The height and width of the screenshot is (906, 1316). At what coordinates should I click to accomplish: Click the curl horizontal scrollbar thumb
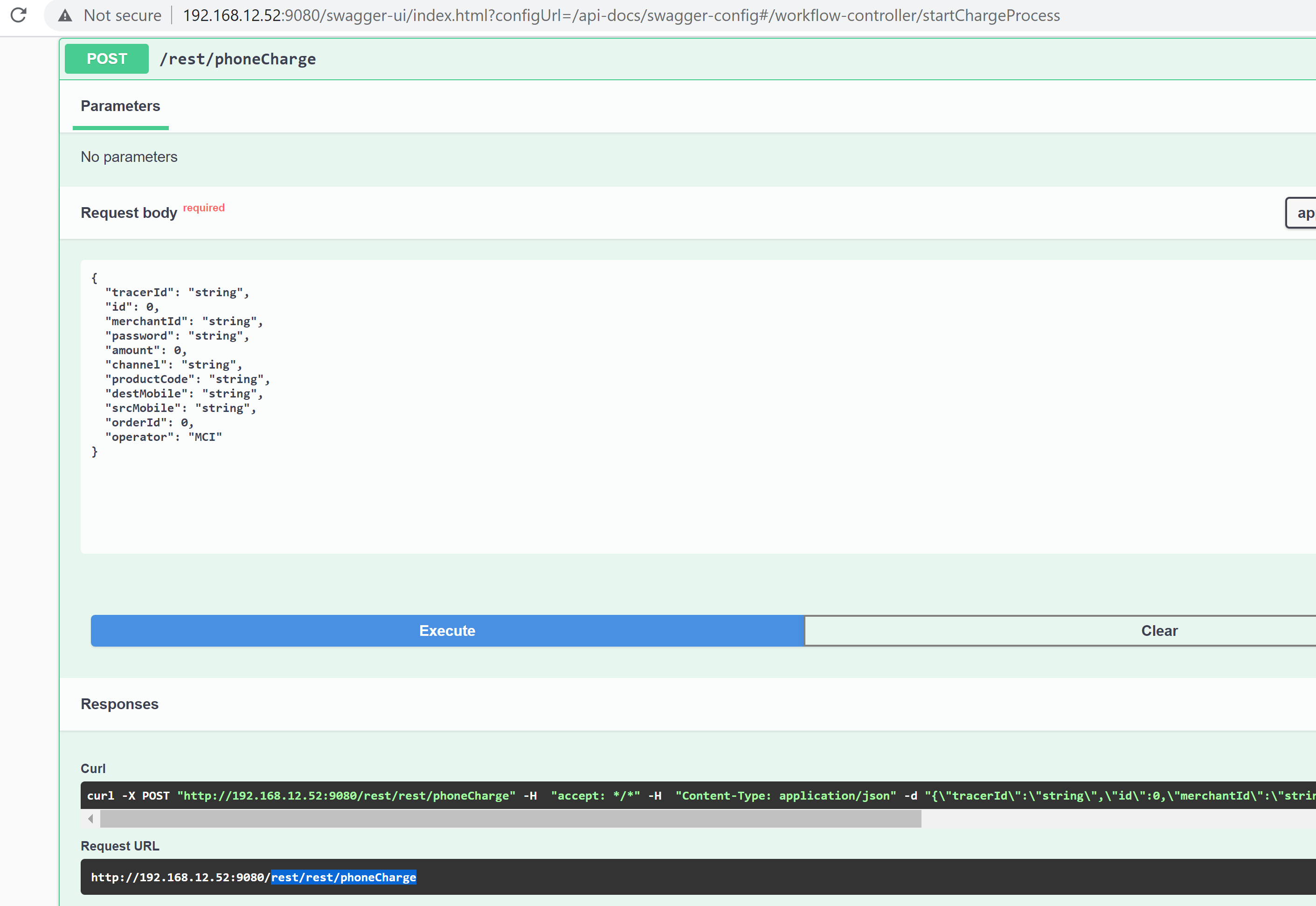pos(511,819)
